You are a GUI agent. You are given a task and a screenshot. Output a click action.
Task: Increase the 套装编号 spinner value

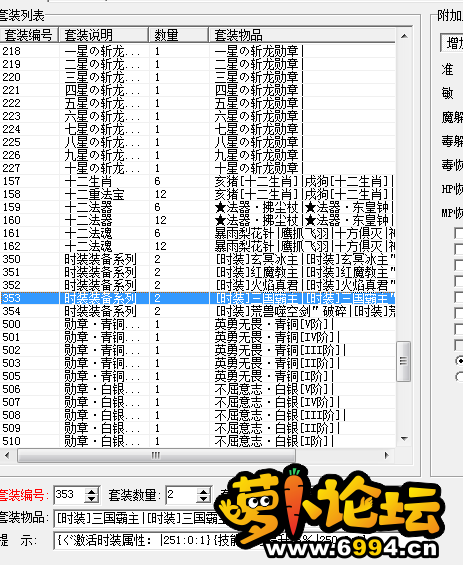coord(92,491)
